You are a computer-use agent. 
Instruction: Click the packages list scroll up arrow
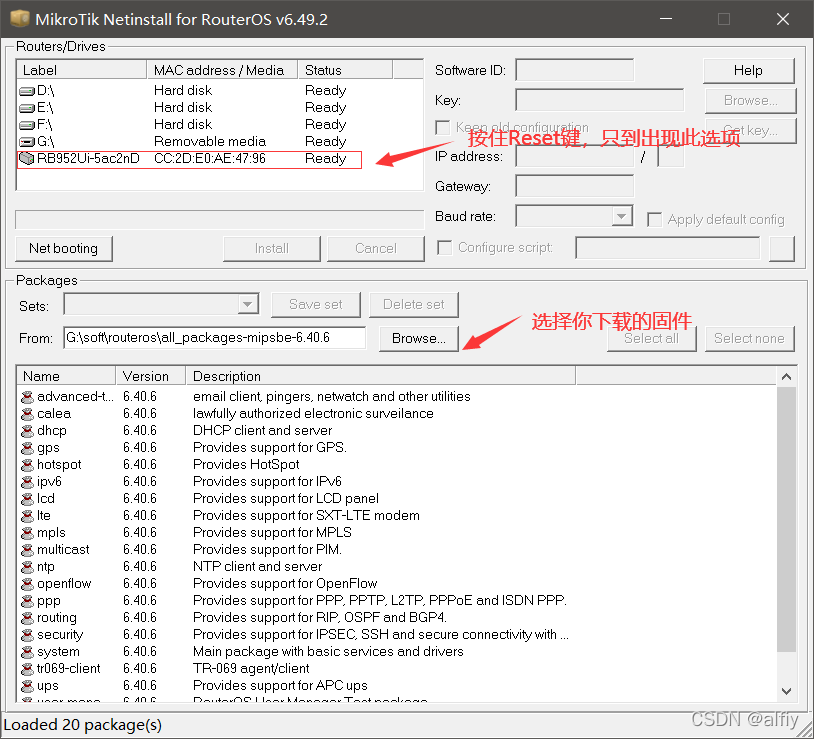point(786,377)
